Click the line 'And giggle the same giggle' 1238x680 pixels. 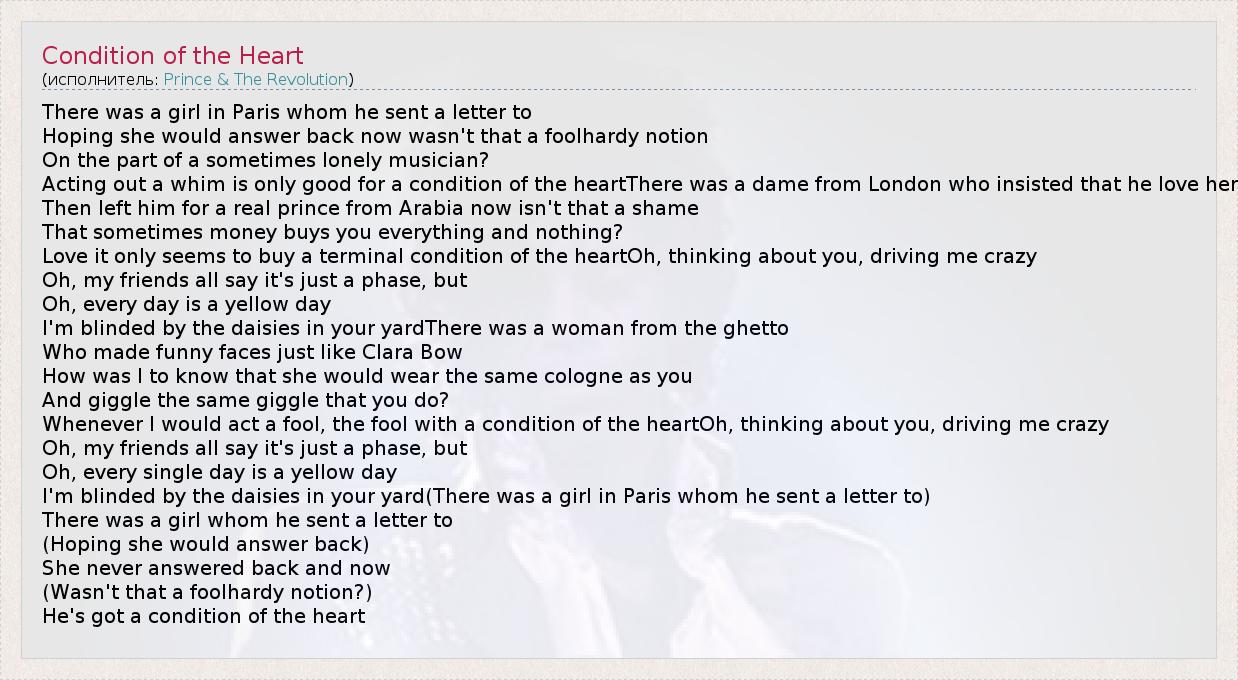point(245,400)
